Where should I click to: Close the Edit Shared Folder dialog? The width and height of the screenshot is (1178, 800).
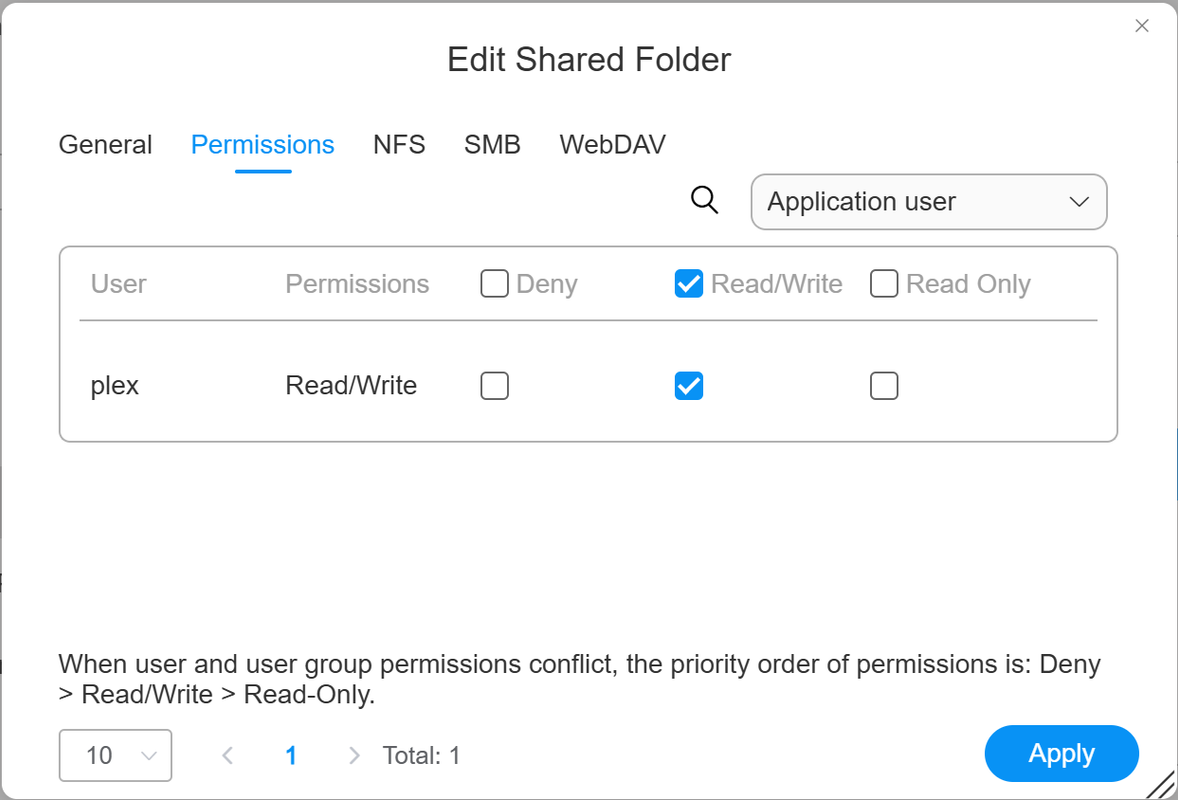1141,26
